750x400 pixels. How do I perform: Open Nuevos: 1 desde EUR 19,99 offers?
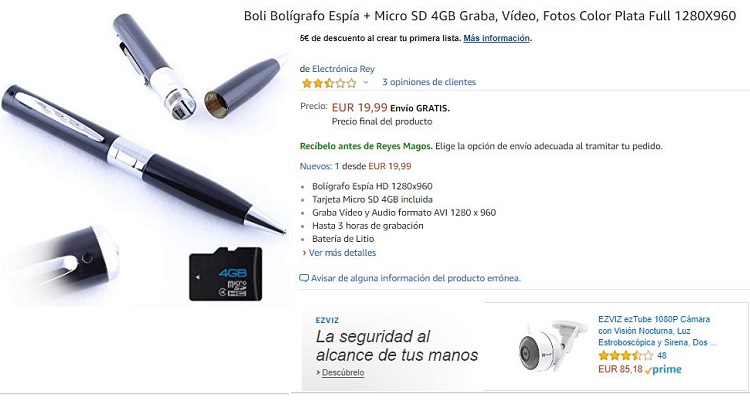[355, 166]
